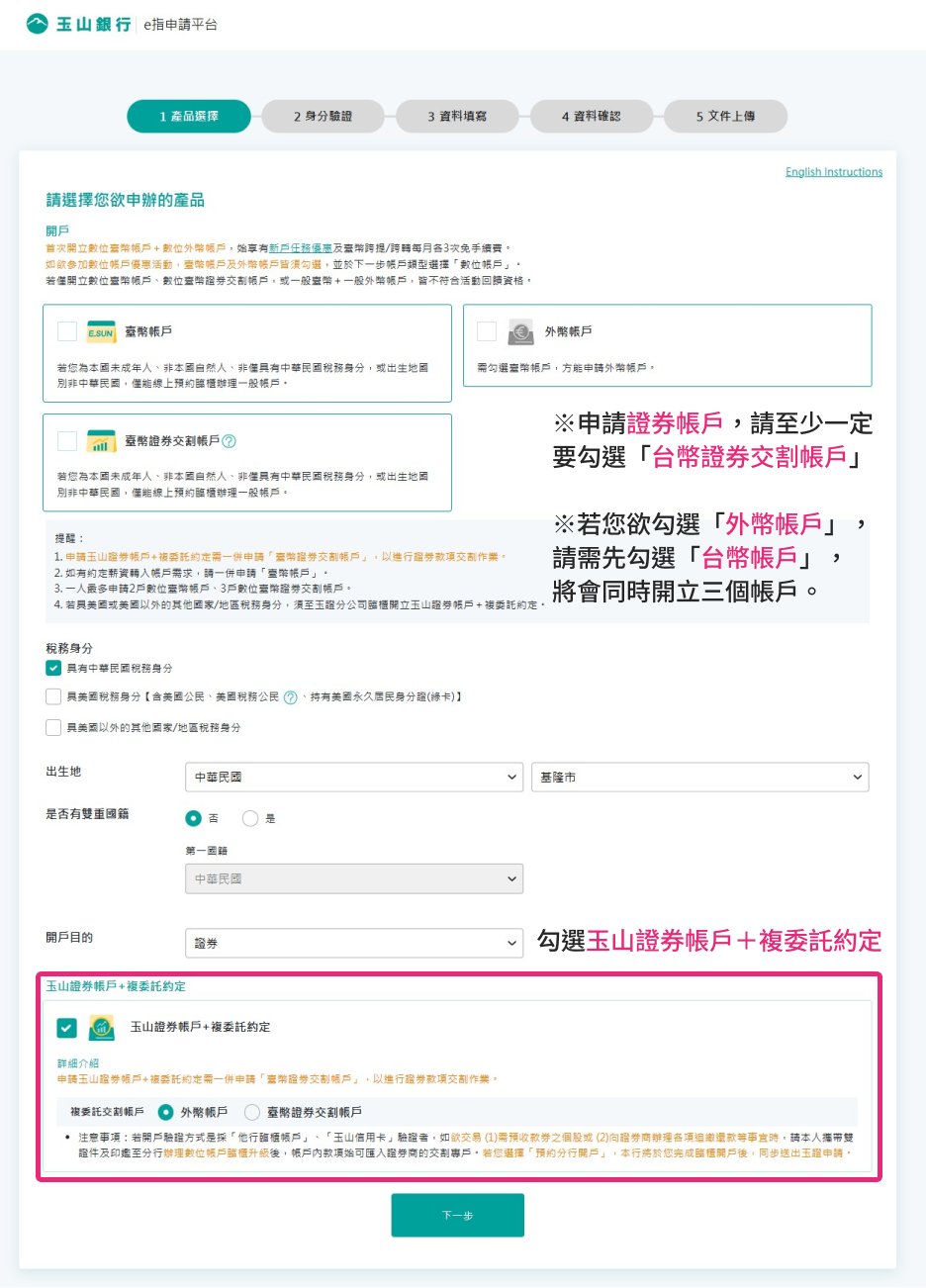Check the 具美國稅務身分 option
Image resolution: width=926 pixels, height=1288 pixels.
53,697
